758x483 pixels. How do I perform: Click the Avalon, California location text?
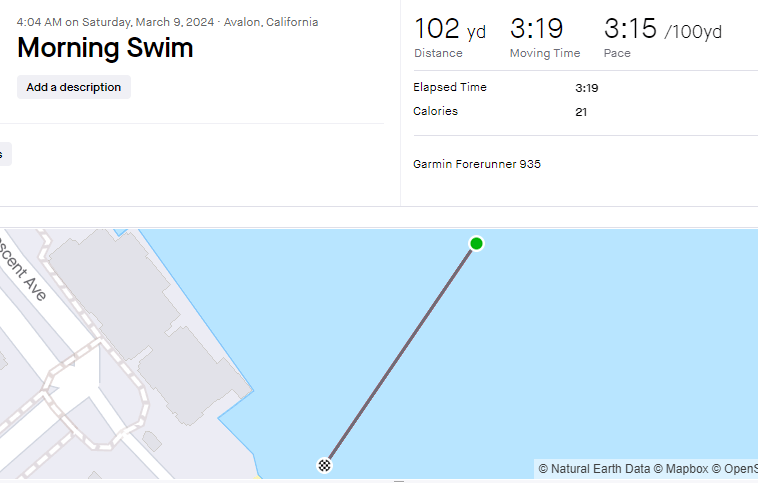[x=271, y=21]
